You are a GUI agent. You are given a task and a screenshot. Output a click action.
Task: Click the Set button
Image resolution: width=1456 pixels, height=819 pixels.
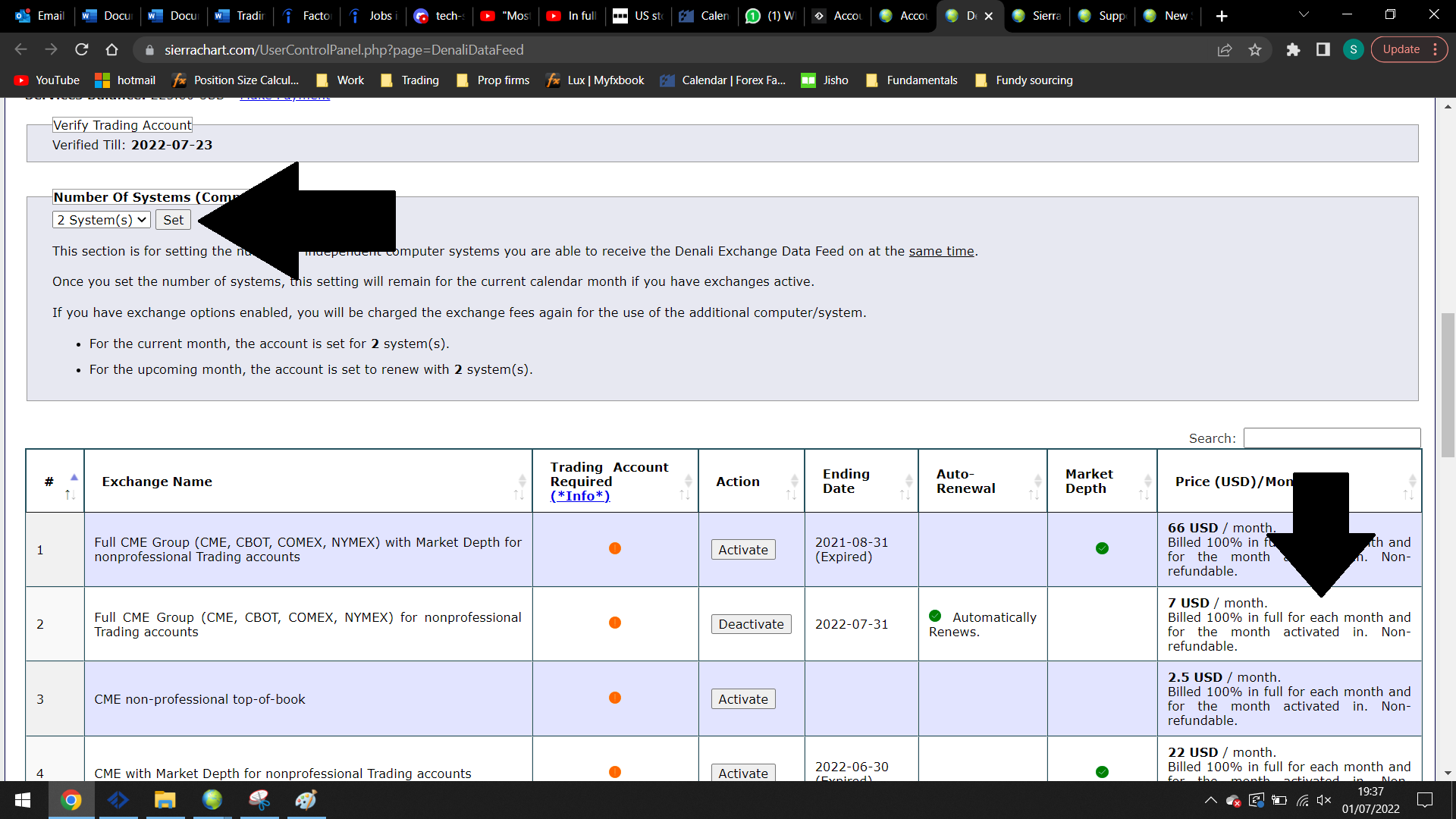pyautogui.click(x=173, y=220)
